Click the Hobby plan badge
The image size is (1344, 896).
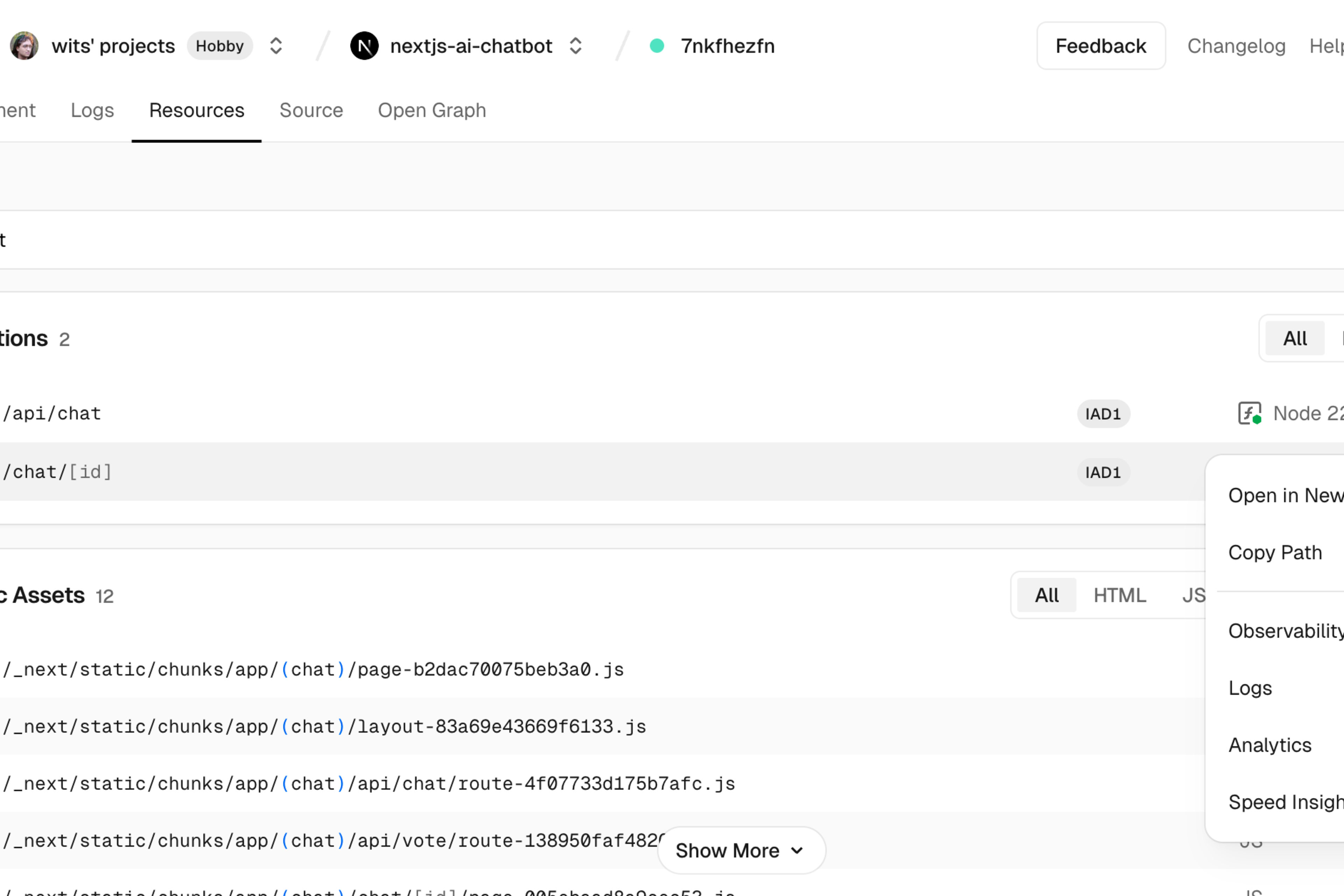pyautogui.click(x=219, y=46)
